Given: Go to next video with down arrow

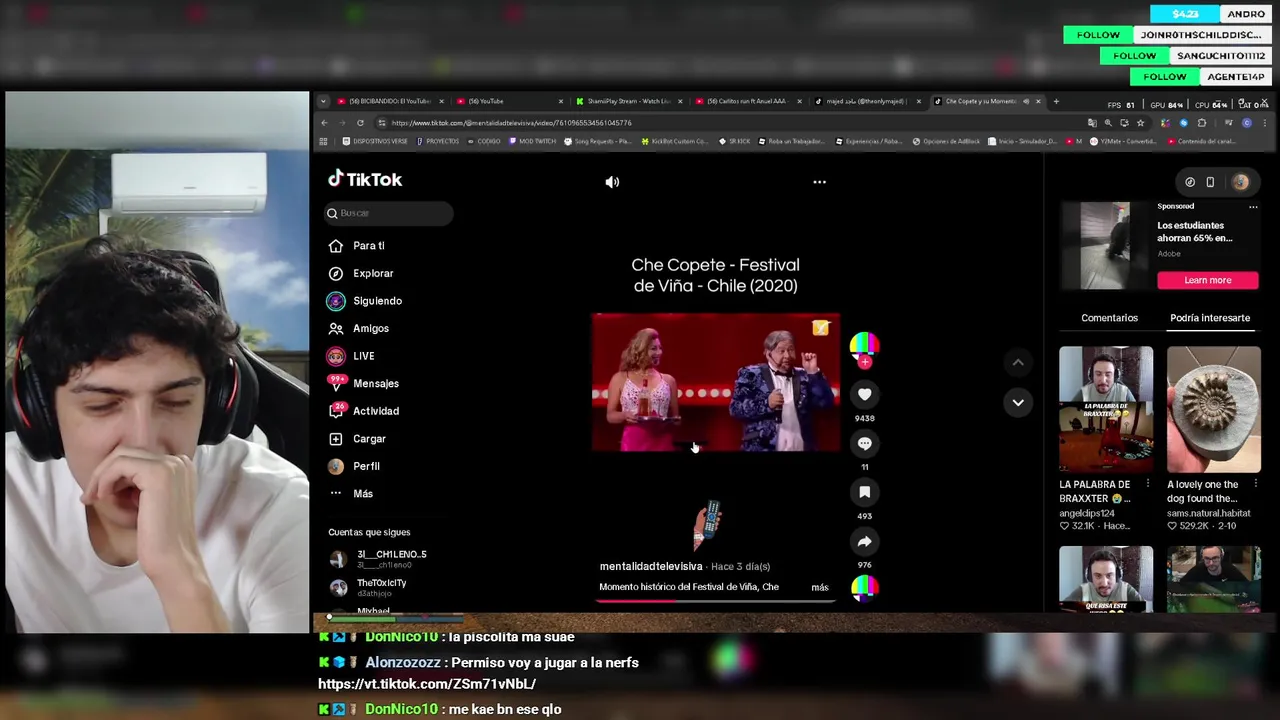Looking at the screenshot, I should coord(1017,402).
